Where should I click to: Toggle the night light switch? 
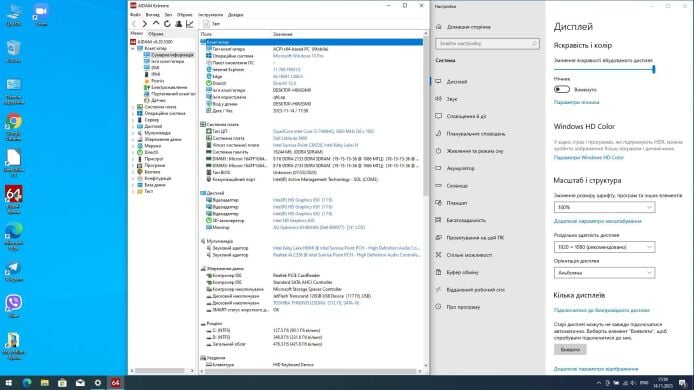coord(562,89)
